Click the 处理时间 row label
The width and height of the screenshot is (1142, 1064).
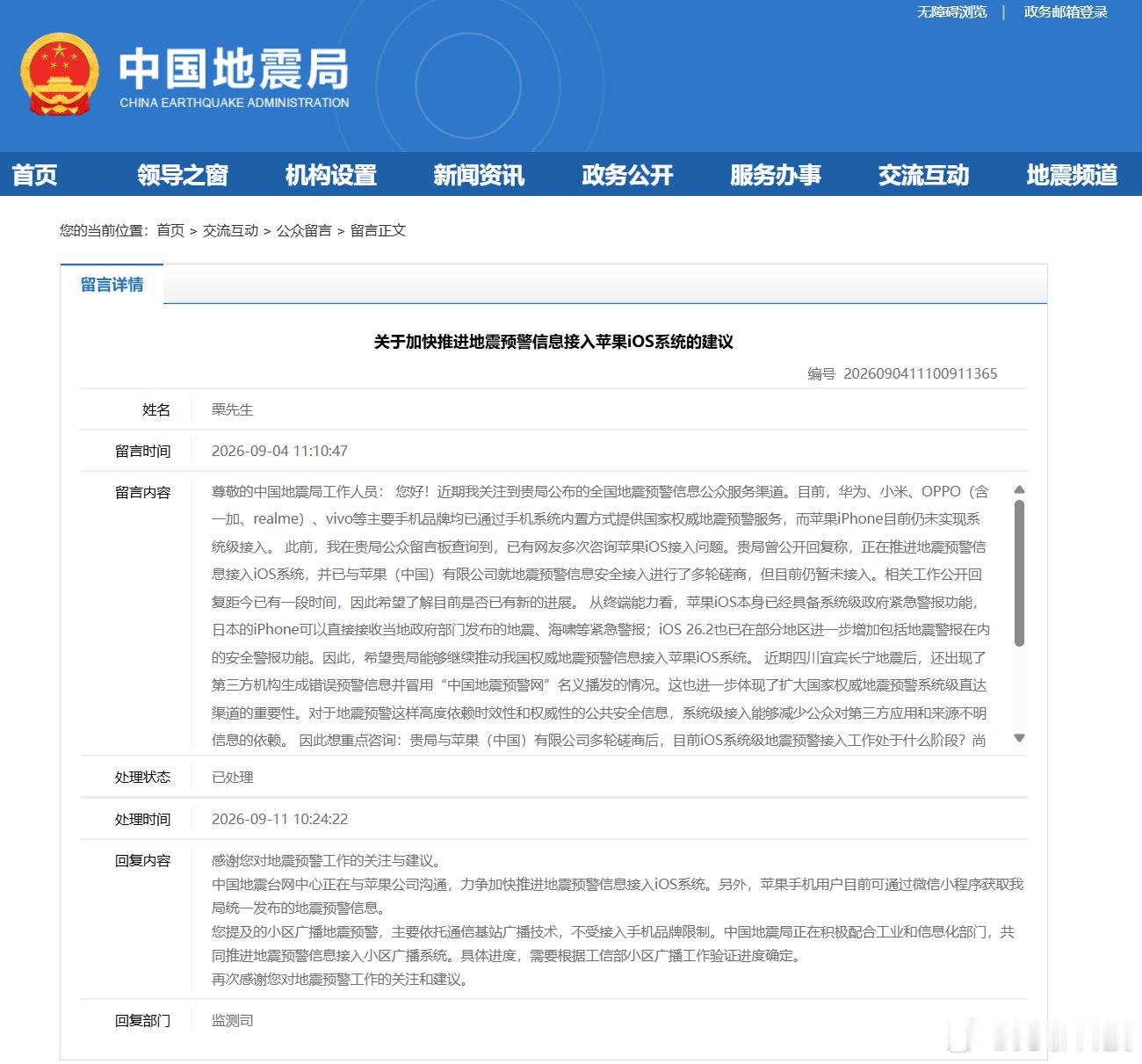pyautogui.click(x=142, y=819)
